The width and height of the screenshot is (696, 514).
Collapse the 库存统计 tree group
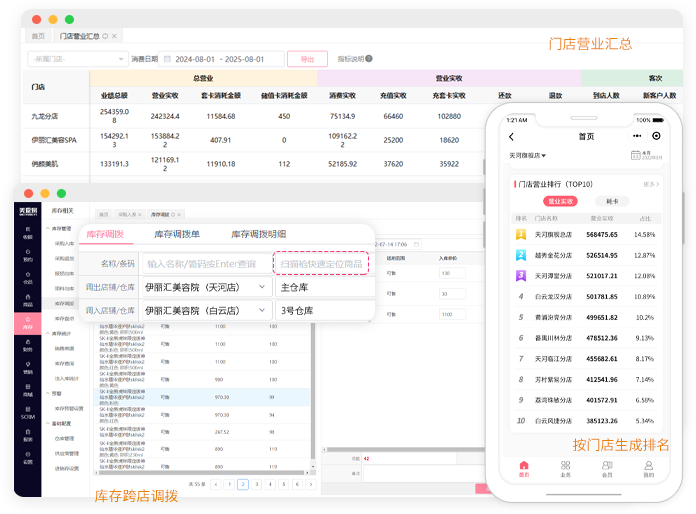47,333
